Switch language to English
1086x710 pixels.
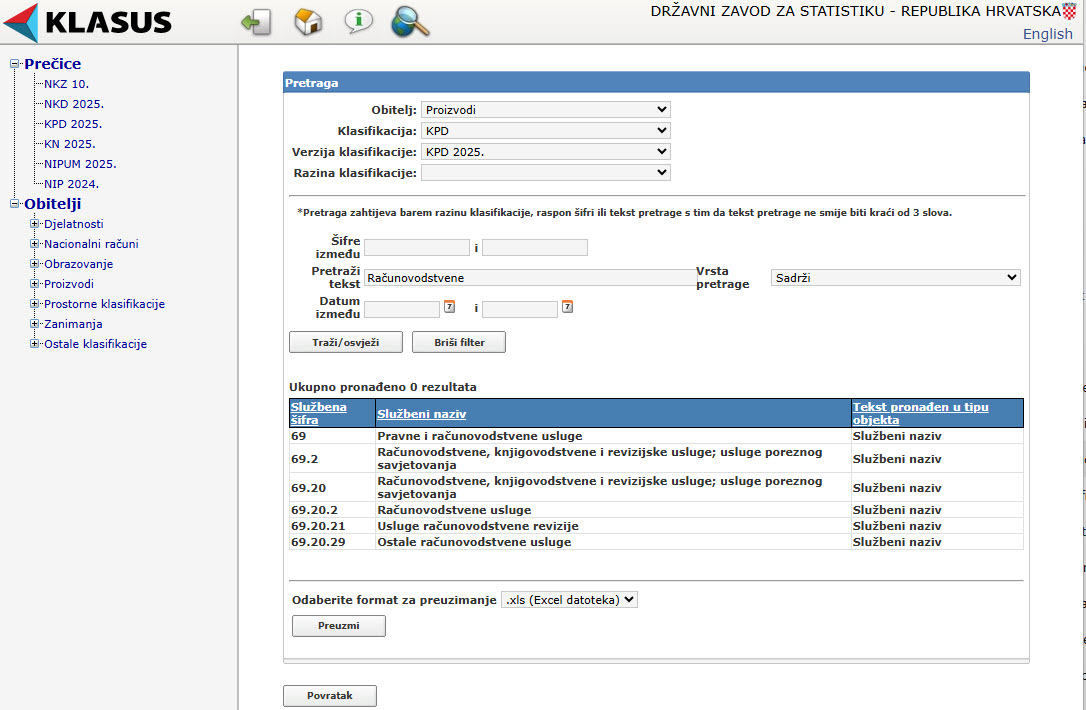point(1047,34)
